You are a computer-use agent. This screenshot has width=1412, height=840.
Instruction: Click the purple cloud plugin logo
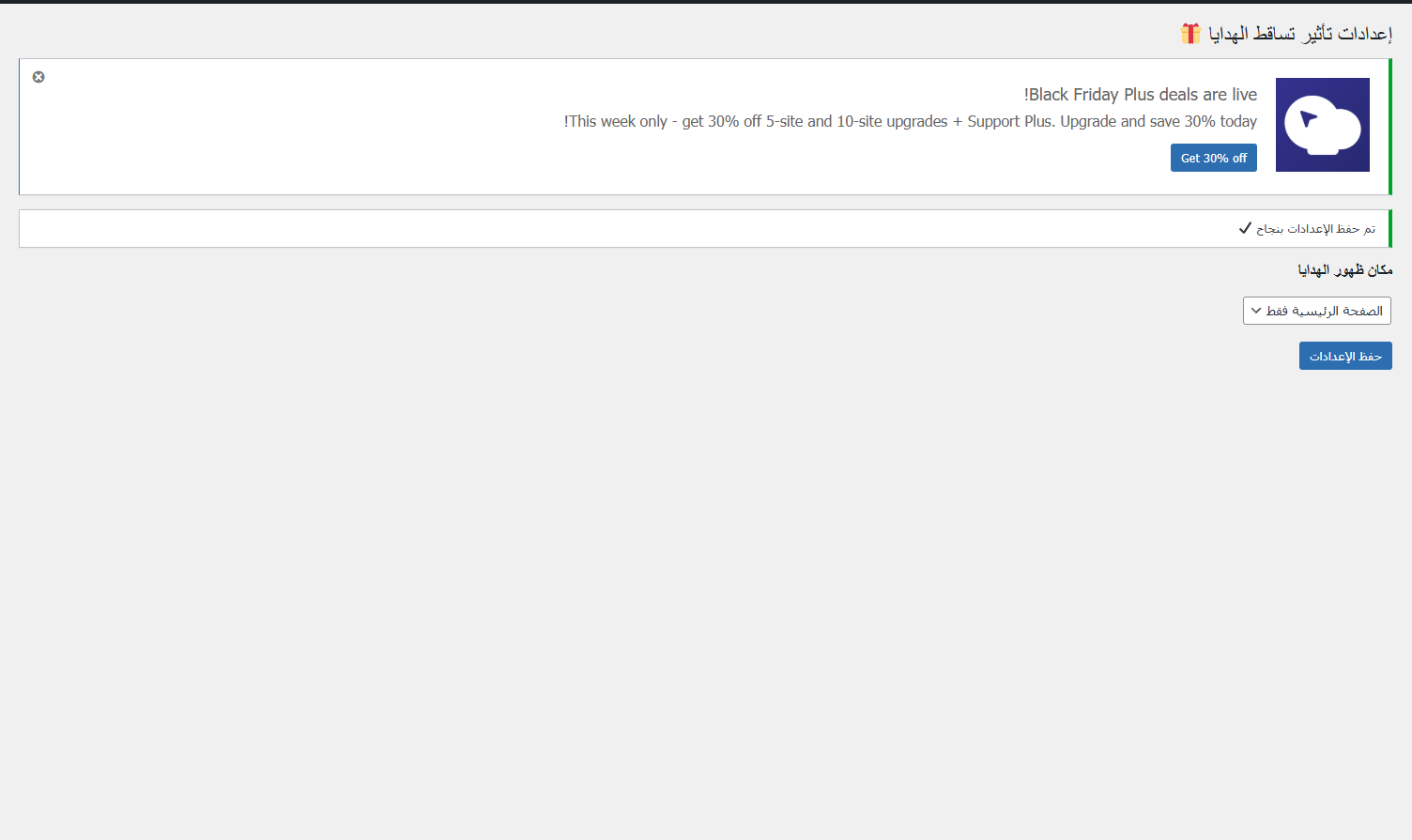click(1322, 125)
